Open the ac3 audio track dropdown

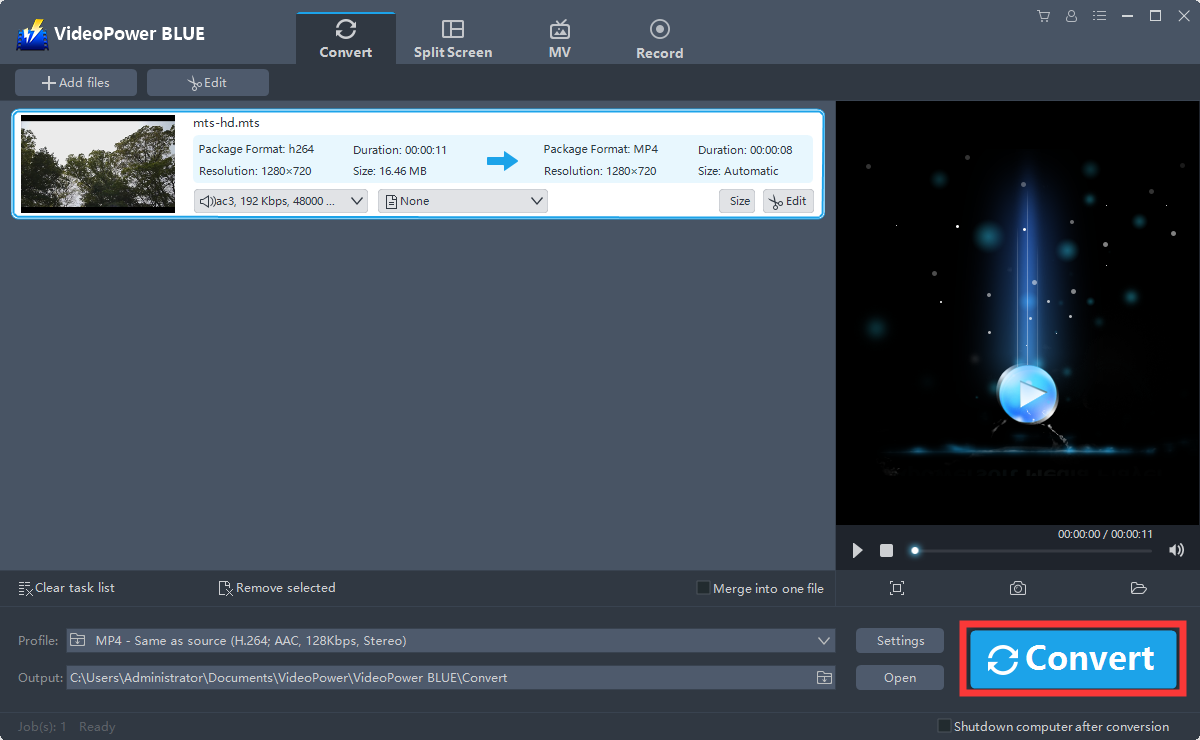280,200
